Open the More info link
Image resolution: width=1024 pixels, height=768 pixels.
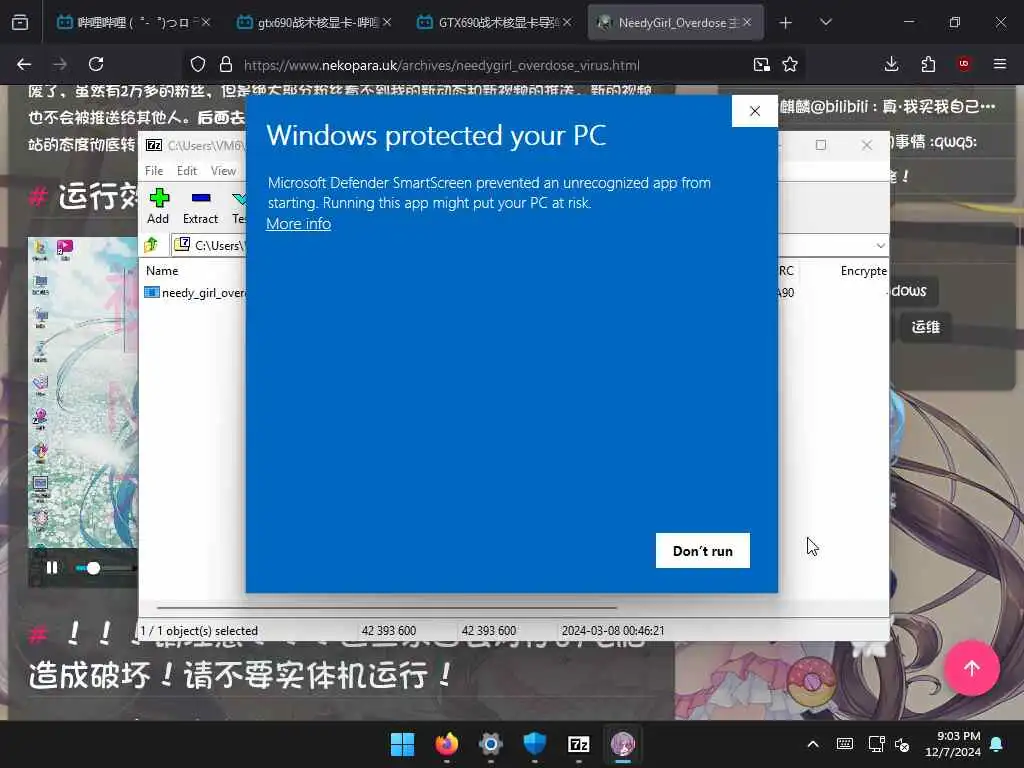pyautogui.click(x=298, y=223)
